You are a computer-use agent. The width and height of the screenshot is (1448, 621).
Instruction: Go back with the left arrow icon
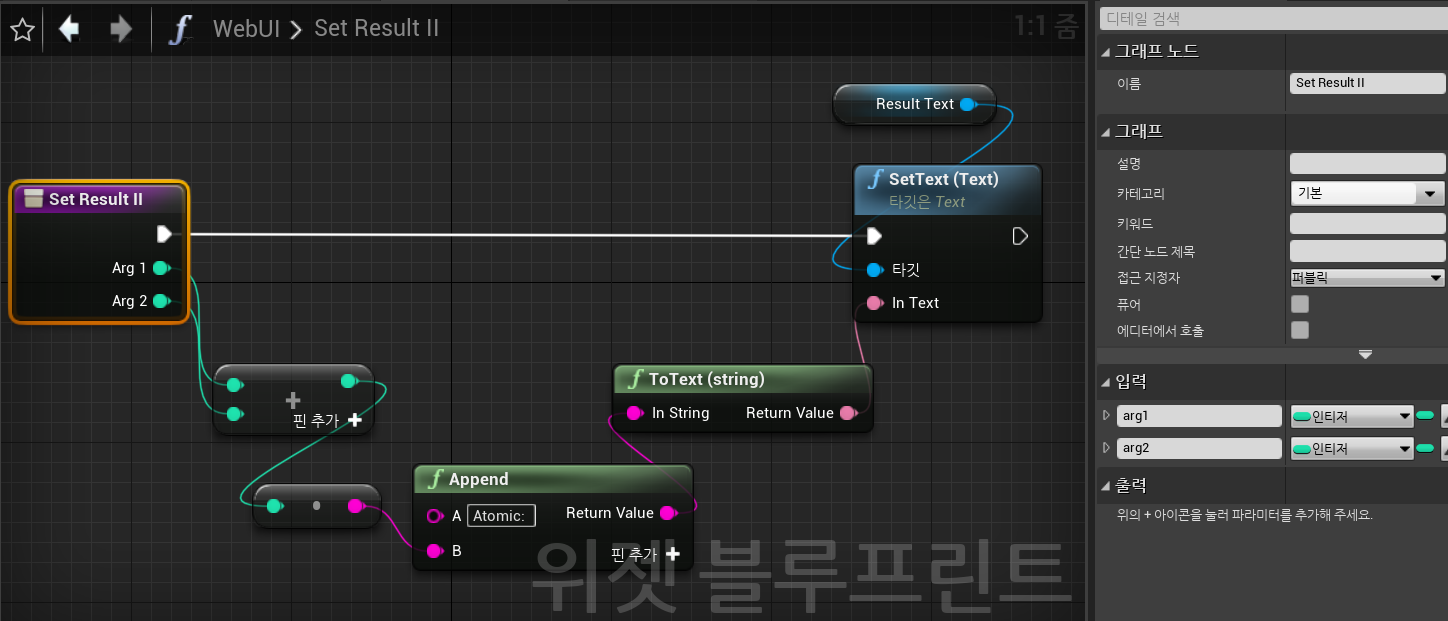pos(69,29)
